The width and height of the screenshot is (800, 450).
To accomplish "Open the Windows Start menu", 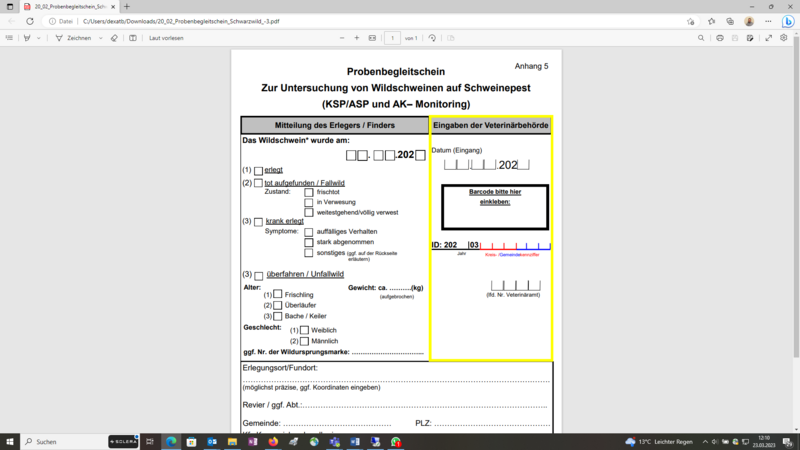I will (x=10, y=442).
